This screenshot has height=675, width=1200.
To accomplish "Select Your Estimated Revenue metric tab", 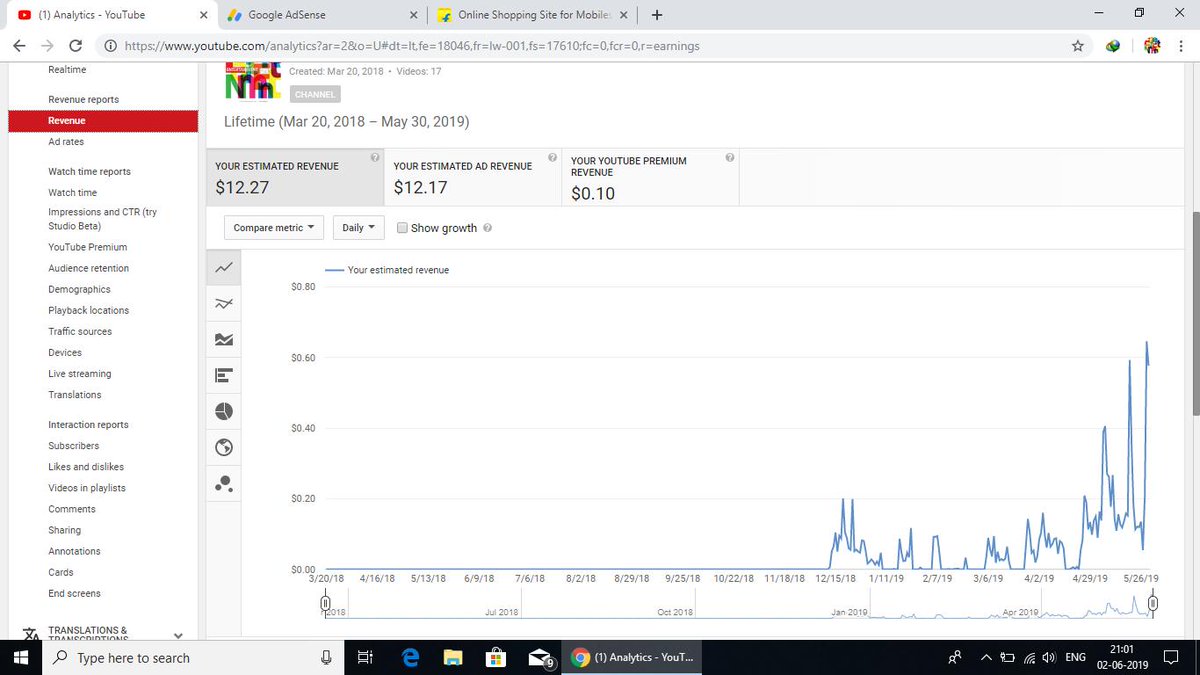I will [295, 177].
